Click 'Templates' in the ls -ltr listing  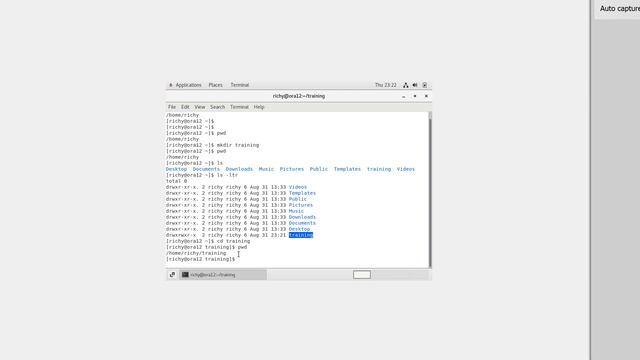302,193
